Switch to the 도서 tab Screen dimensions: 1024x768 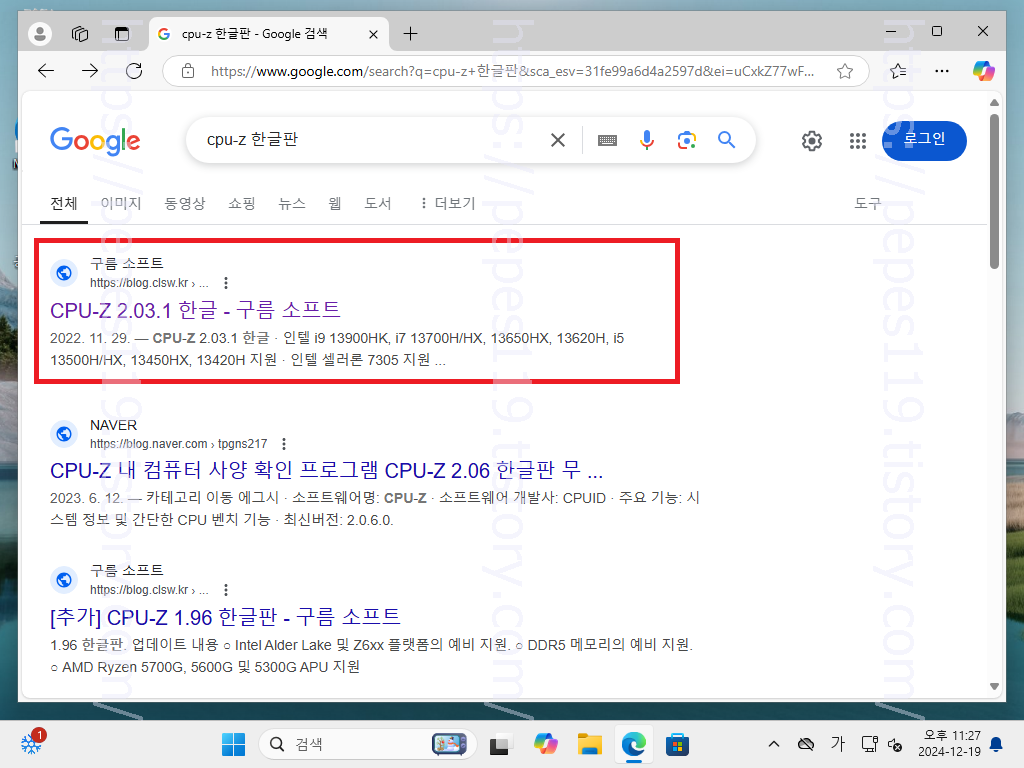click(377, 203)
